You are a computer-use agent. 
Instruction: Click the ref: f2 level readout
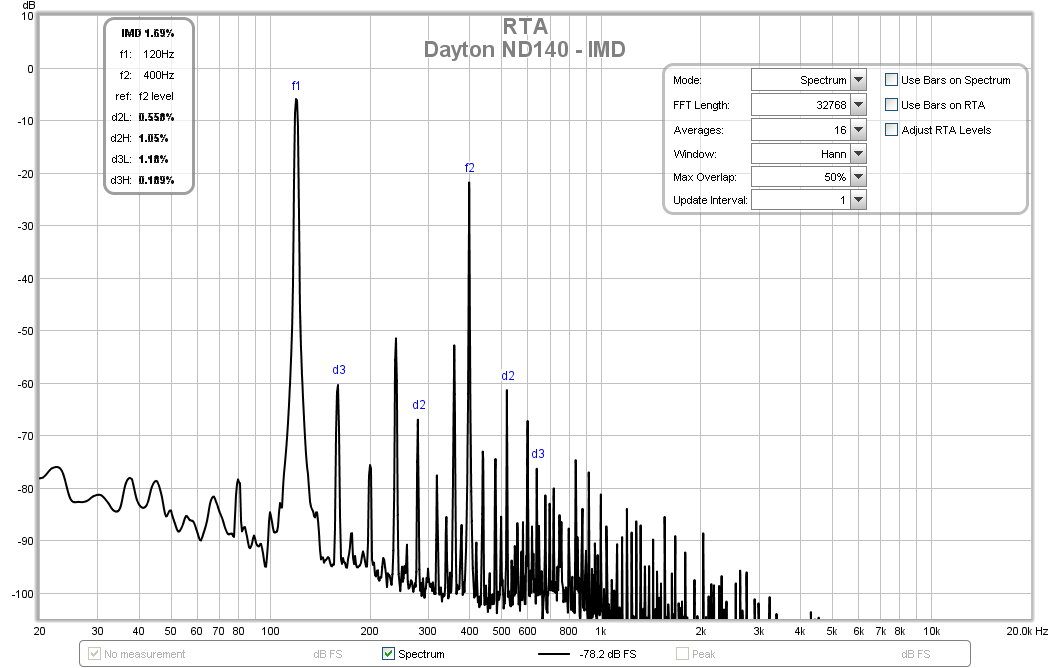[x=144, y=96]
